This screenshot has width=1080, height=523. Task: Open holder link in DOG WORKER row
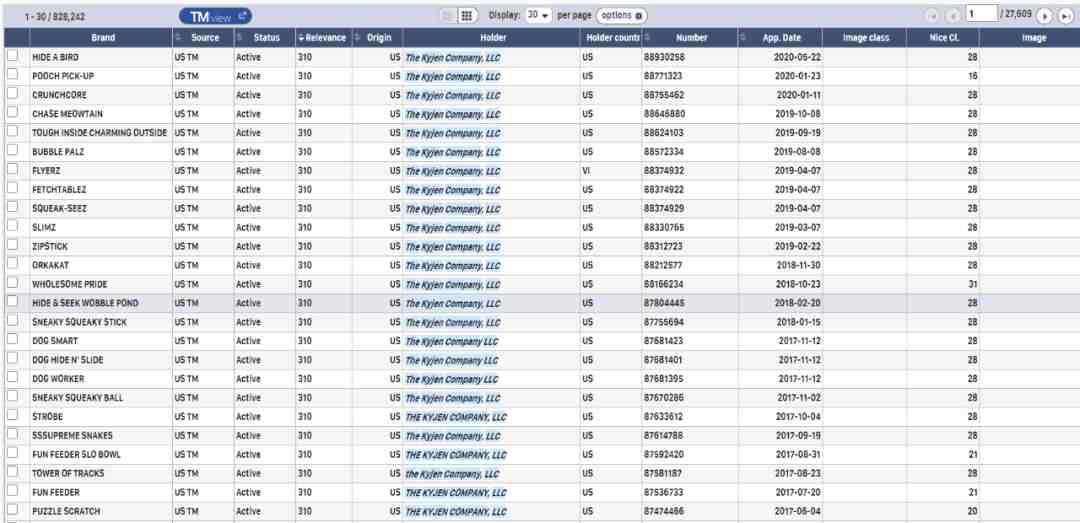451,380
